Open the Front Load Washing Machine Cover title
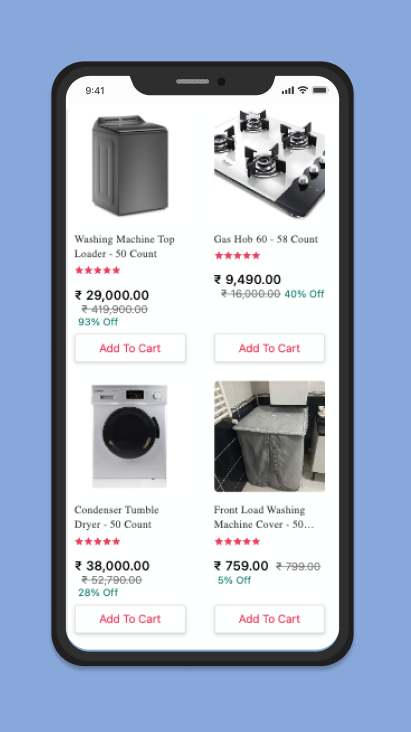This screenshot has width=411, height=732. tap(264, 517)
